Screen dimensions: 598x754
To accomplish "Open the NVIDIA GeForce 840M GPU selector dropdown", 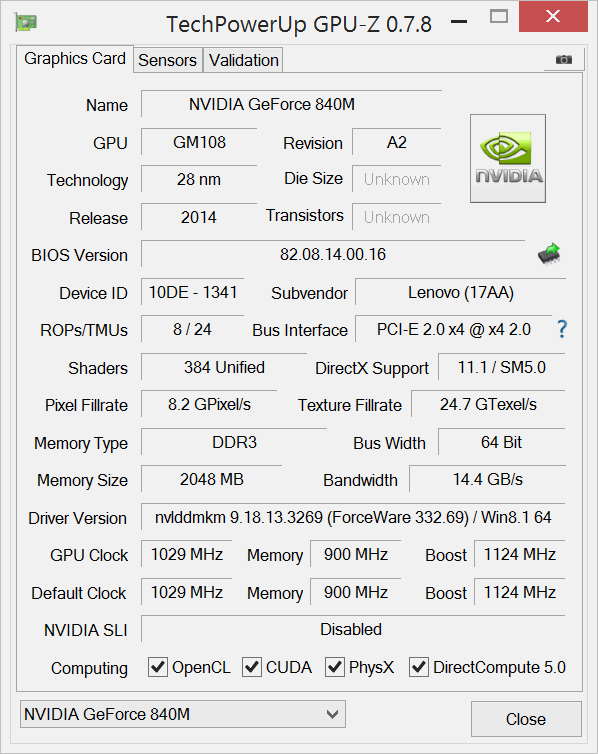I will [183, 714].
